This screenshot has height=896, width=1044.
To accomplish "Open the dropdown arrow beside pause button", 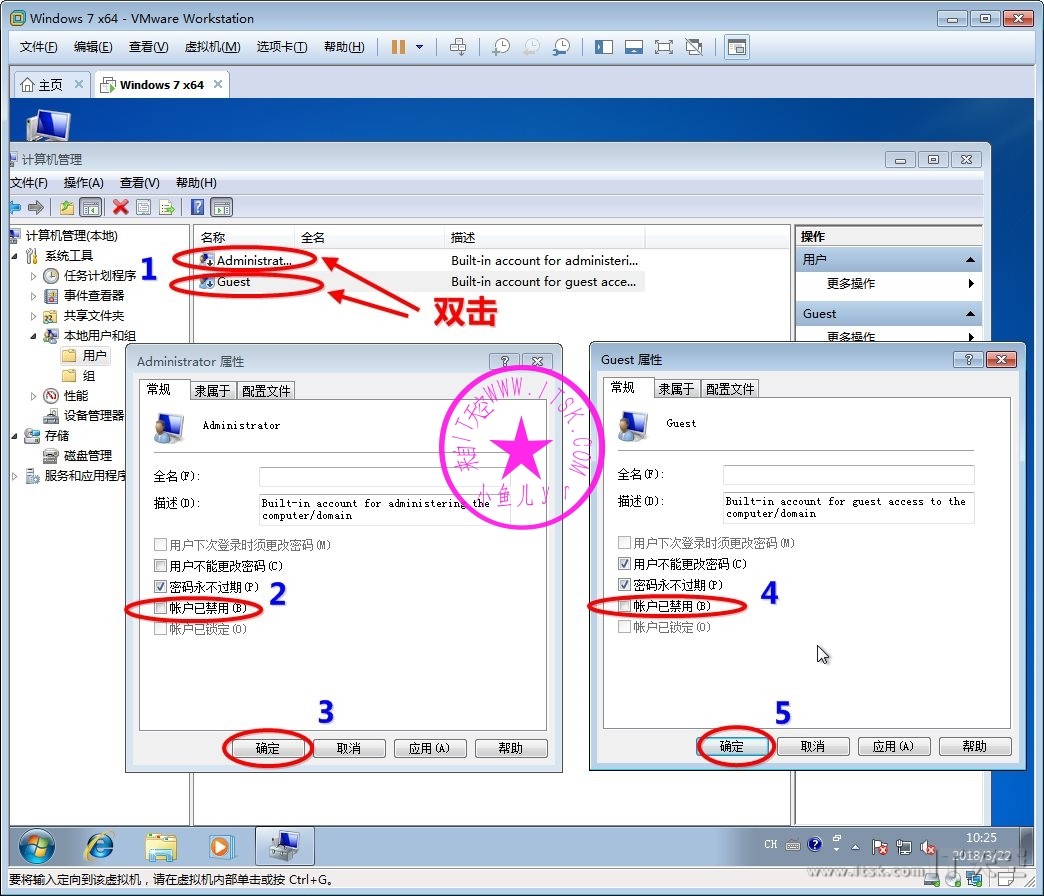I will tap(420, 47).
